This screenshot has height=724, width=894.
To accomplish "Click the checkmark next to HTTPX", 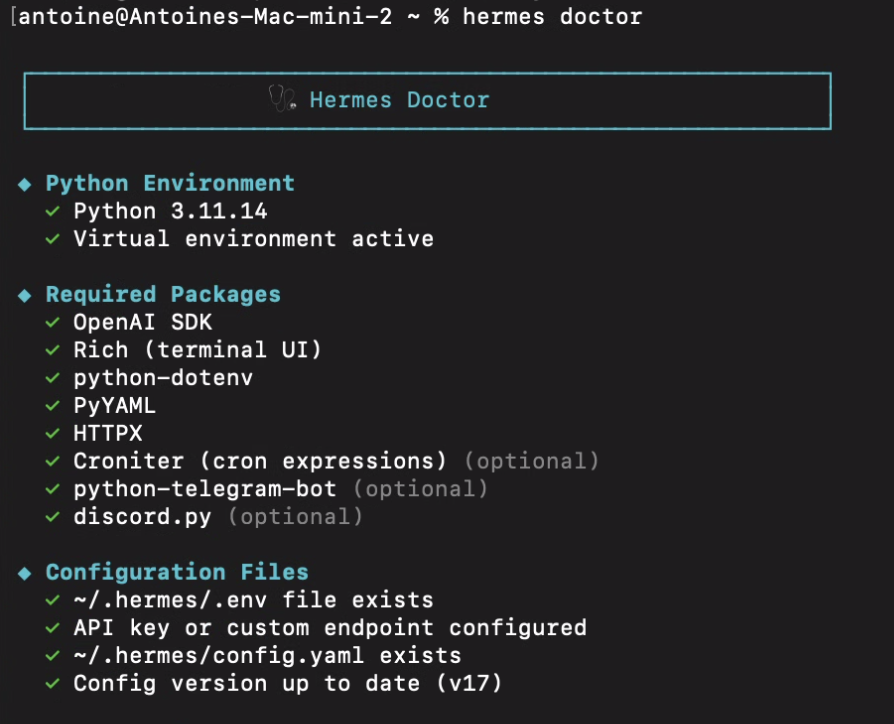I will 52,434.
